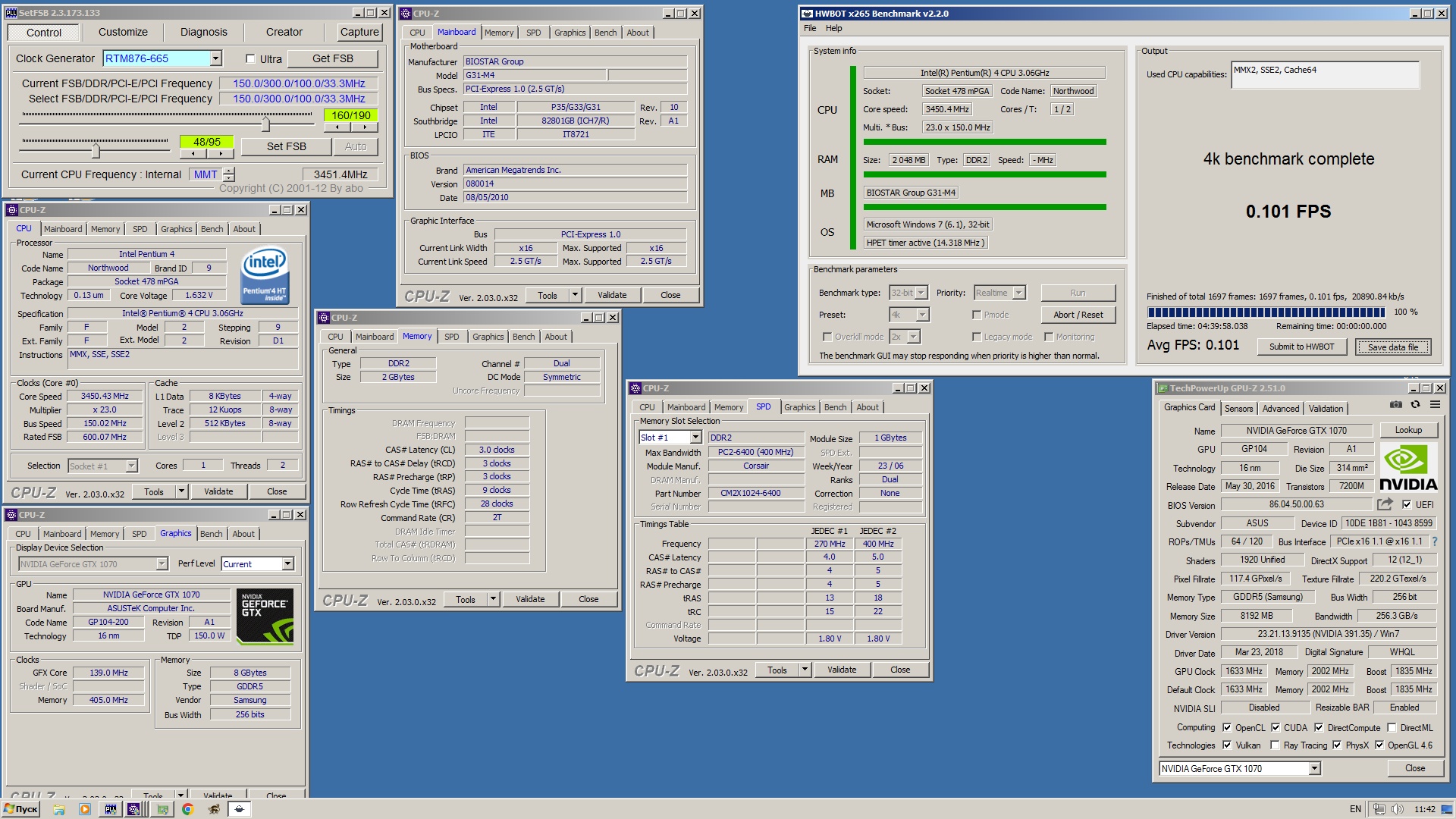Open the network tray icon
The image size is (1456, 819).
(x=1379, y=809)
